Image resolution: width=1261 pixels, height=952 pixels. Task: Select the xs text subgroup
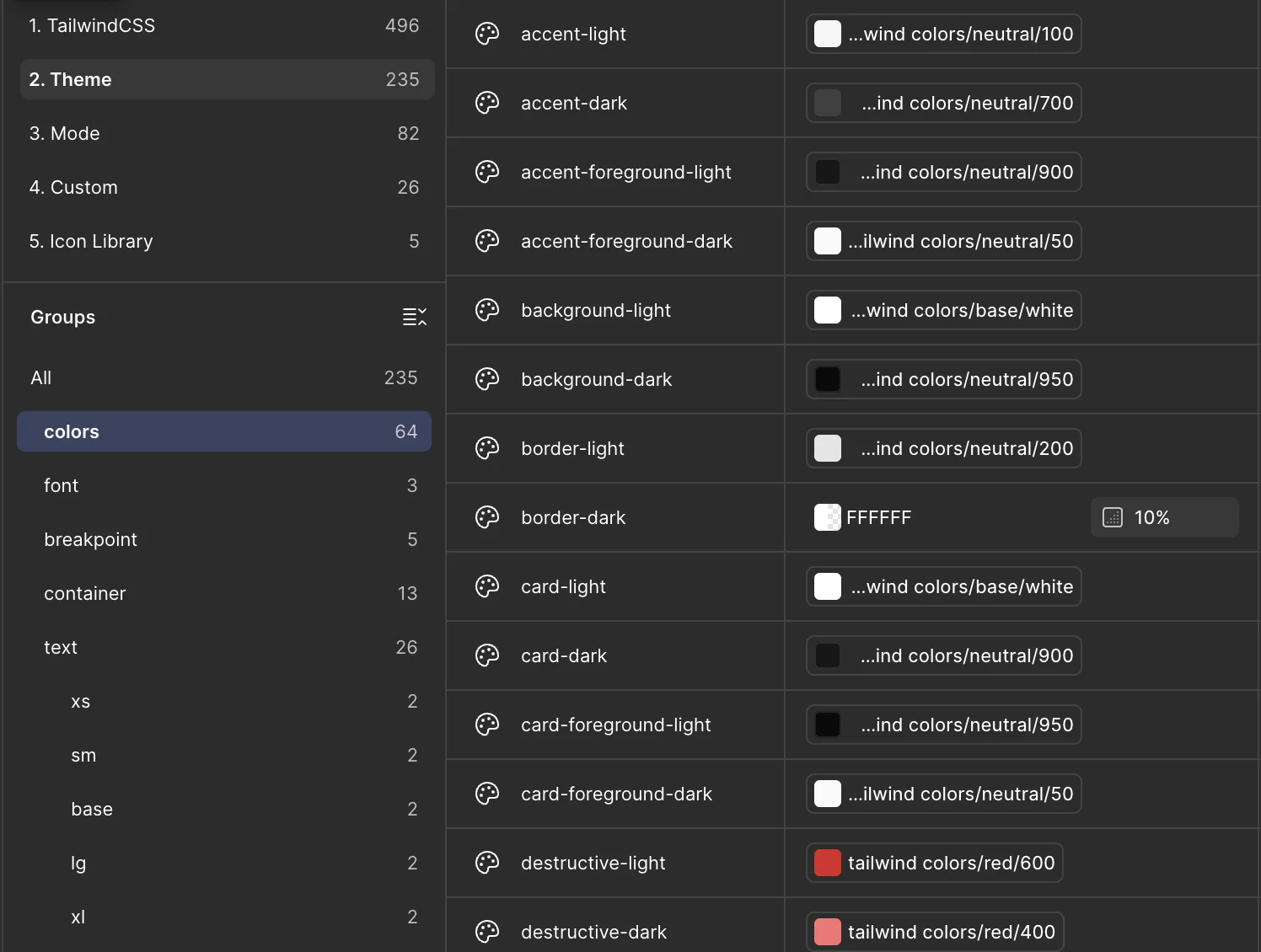[x=224, y=701]
